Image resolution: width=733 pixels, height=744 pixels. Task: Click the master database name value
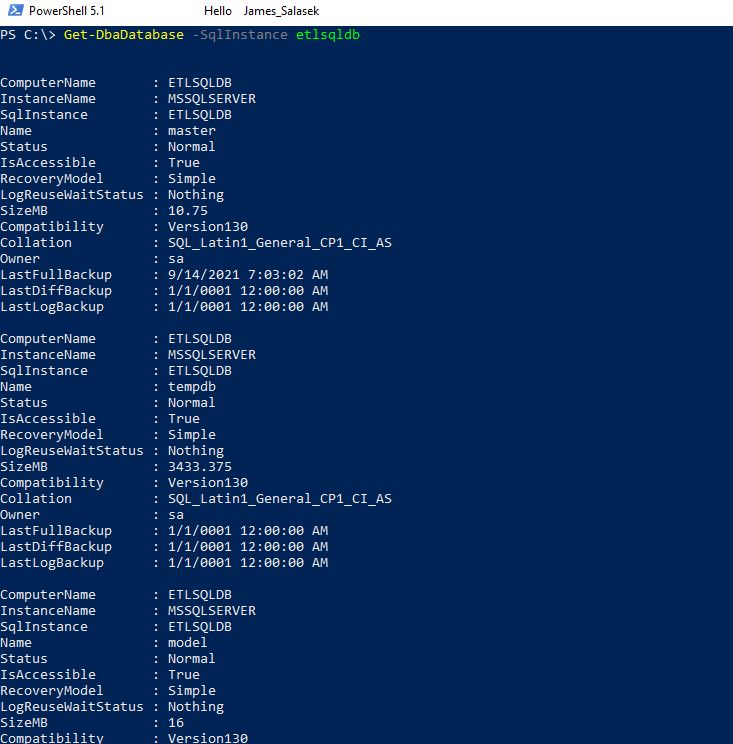192,131
